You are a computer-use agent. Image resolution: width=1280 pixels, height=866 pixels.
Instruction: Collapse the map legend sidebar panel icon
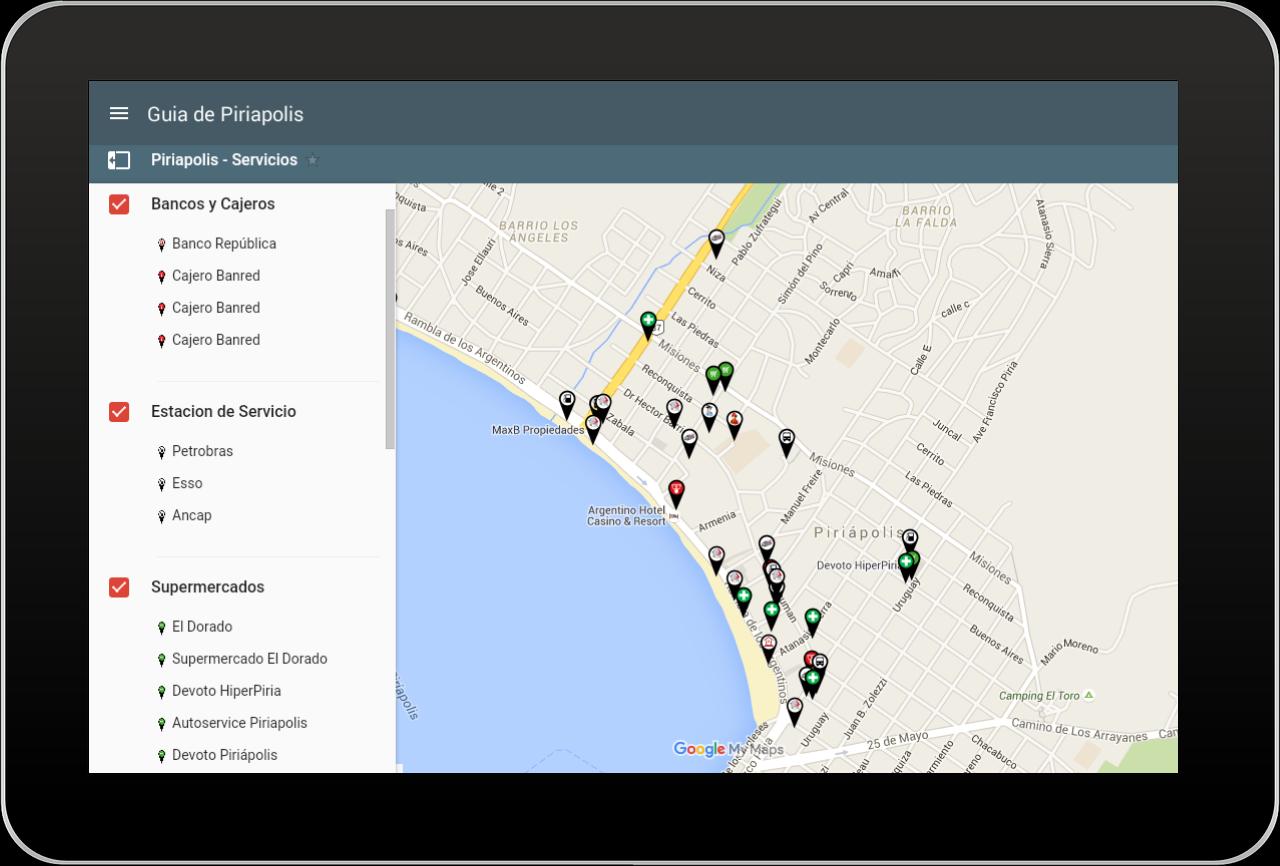119,160
